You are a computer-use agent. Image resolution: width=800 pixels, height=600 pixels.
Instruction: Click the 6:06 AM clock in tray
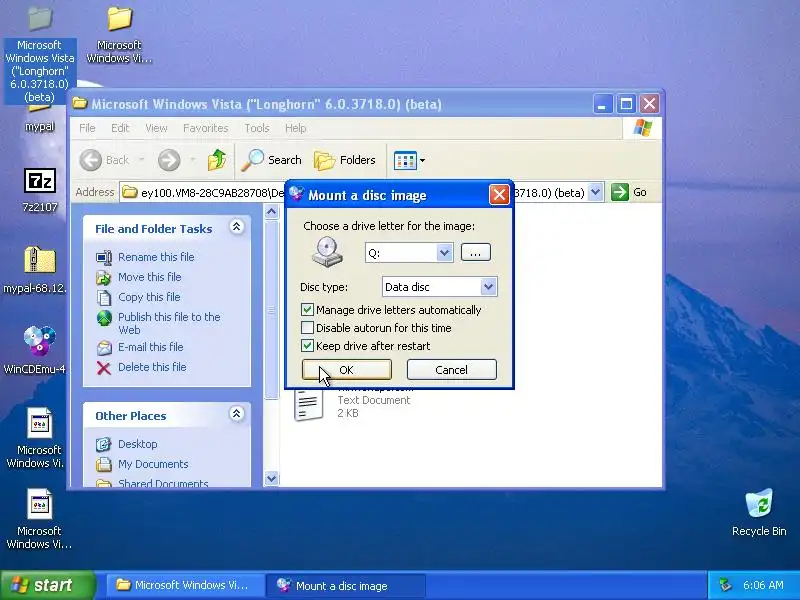coord(763,585)
